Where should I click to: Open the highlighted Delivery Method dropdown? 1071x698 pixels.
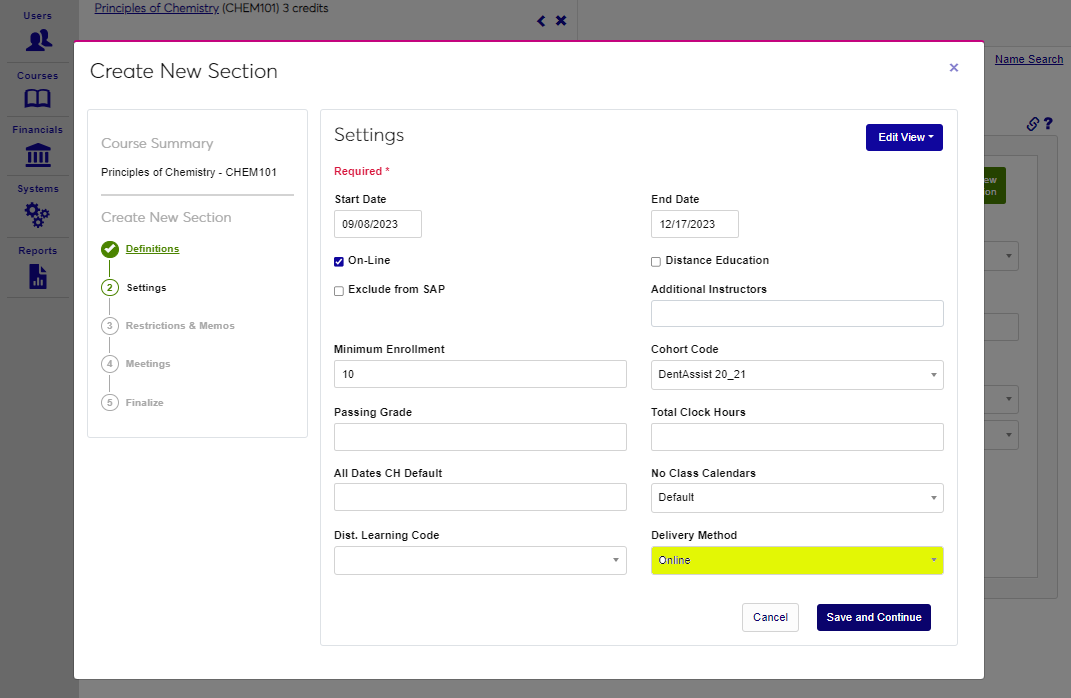click(x=796, y=560)
